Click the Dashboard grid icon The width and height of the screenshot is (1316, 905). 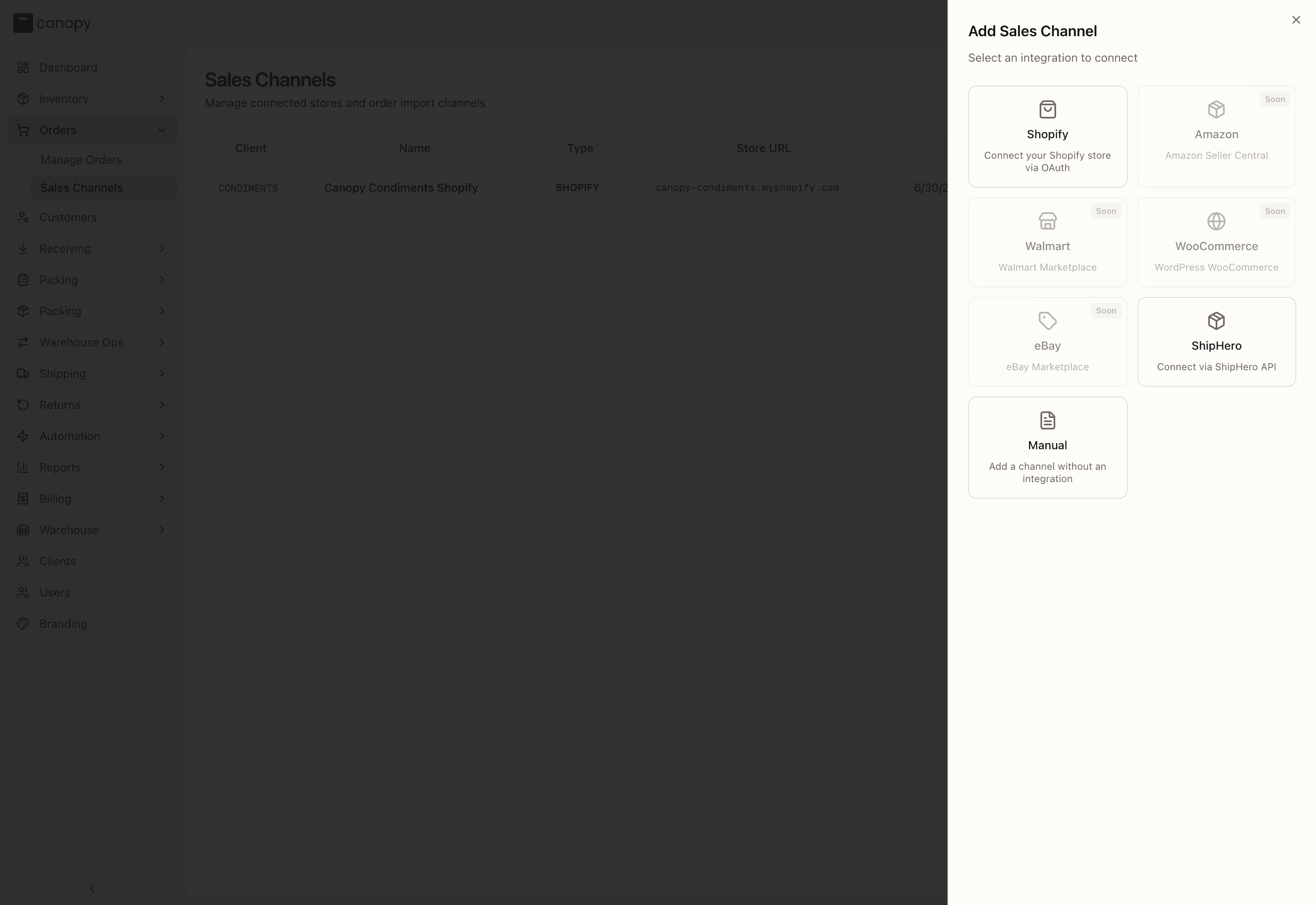(x=23, y=67)
